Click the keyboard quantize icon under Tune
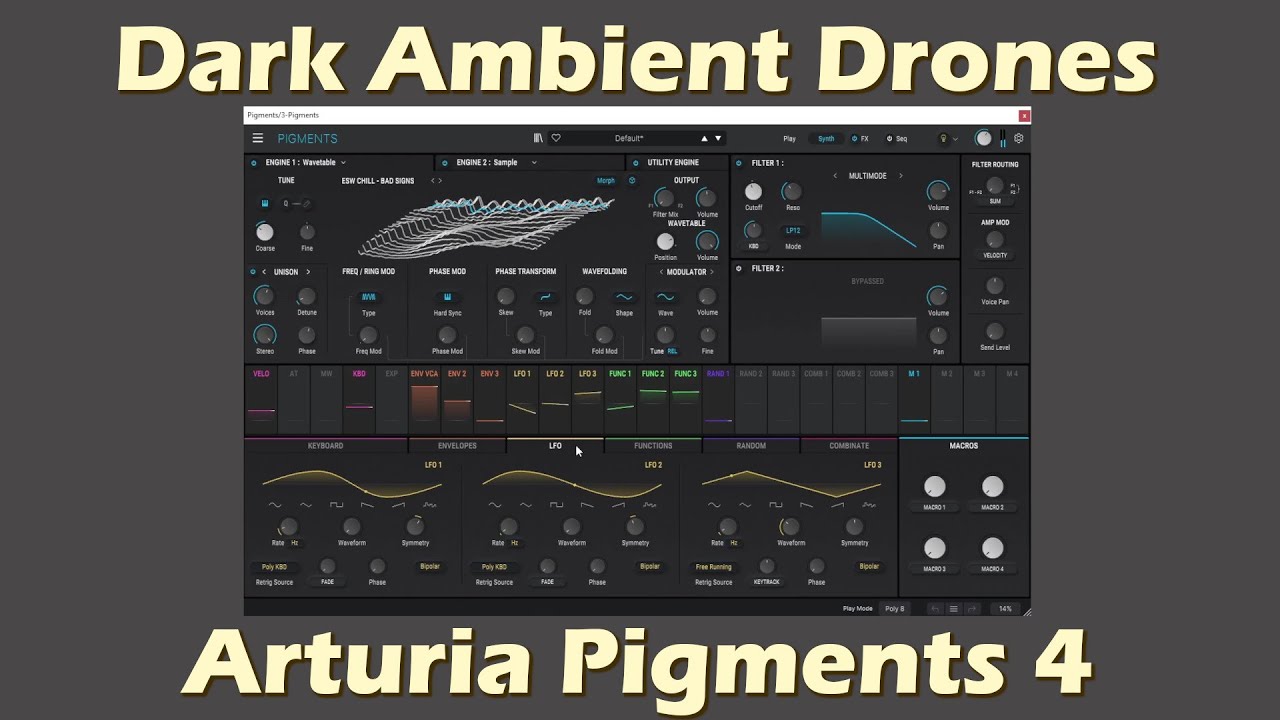The image size is (1280, 720). point(265,203)
